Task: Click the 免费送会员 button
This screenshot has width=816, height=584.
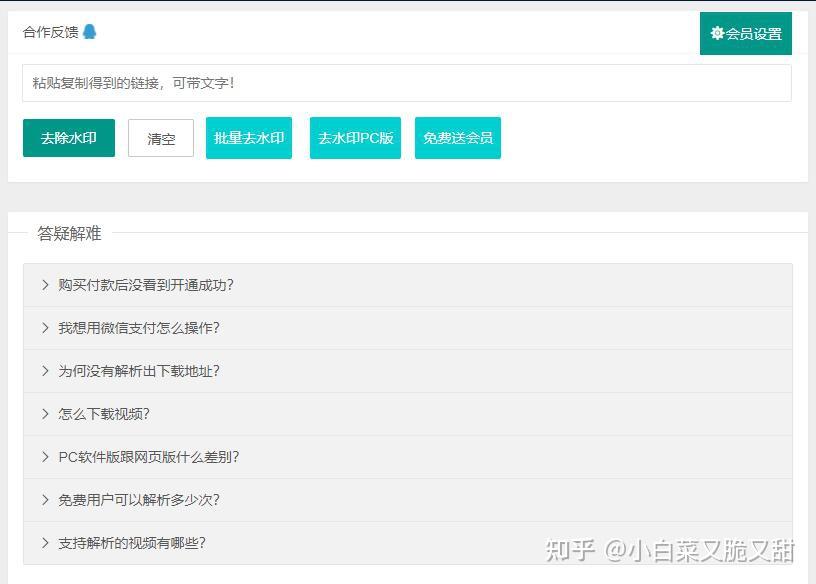Action: (x=458, y=138)
